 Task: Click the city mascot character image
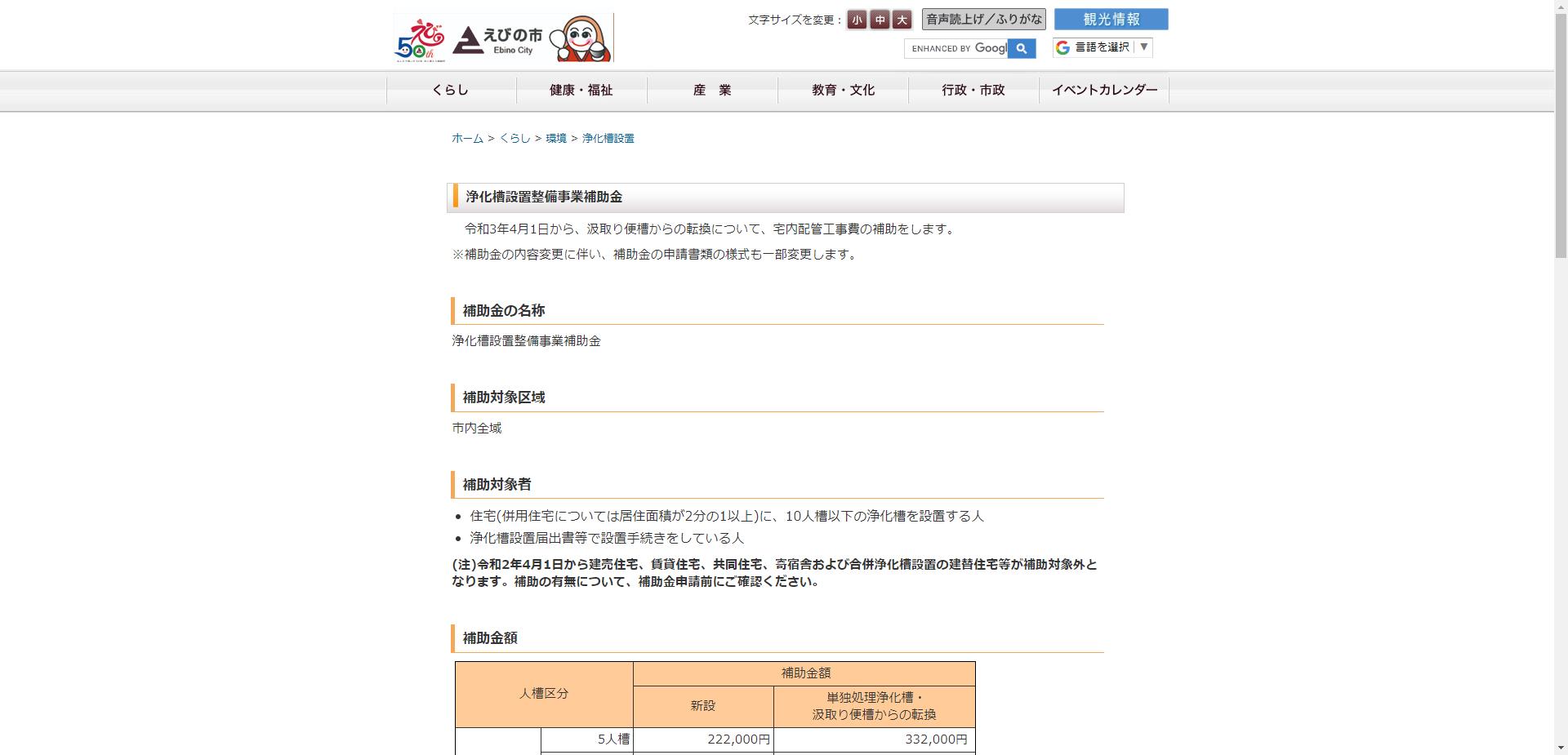click(582, 37)
